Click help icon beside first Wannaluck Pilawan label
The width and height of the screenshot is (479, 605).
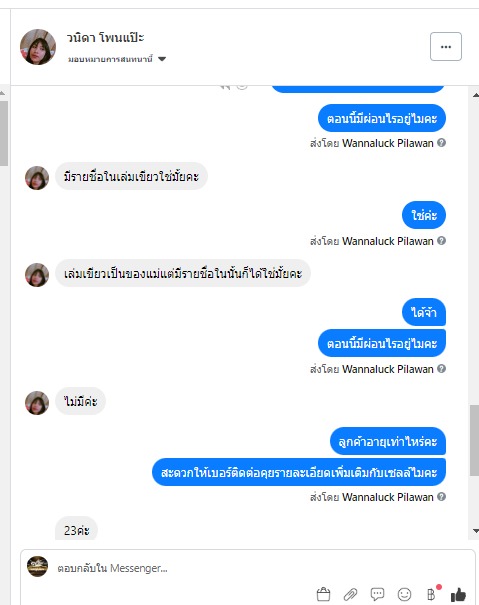coord(442,143)
